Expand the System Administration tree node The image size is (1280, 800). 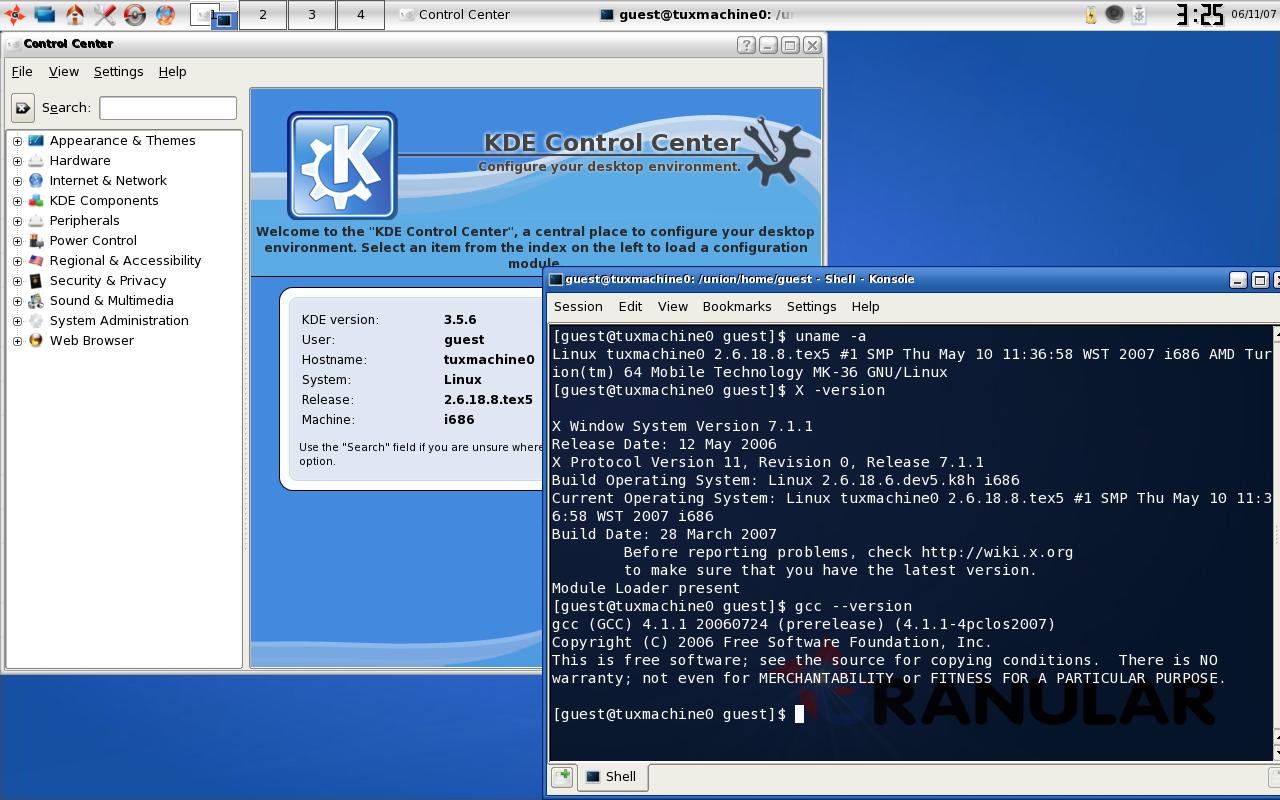tap(17, 321)
